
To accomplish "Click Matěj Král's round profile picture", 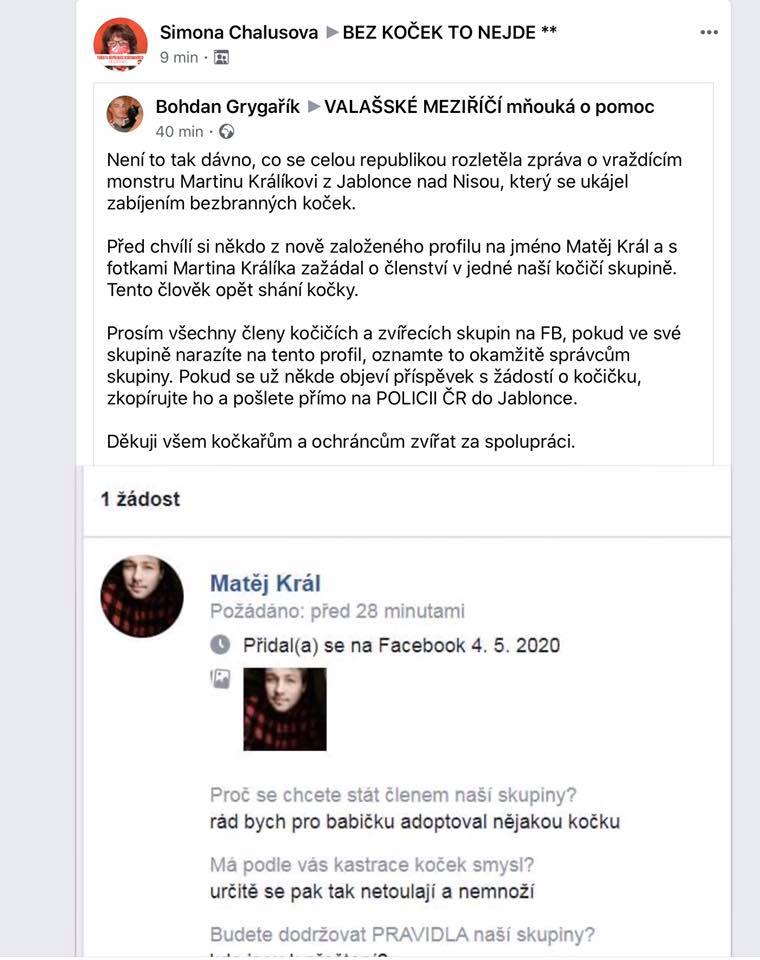I will pyautogui.click(x=141, y=596).
